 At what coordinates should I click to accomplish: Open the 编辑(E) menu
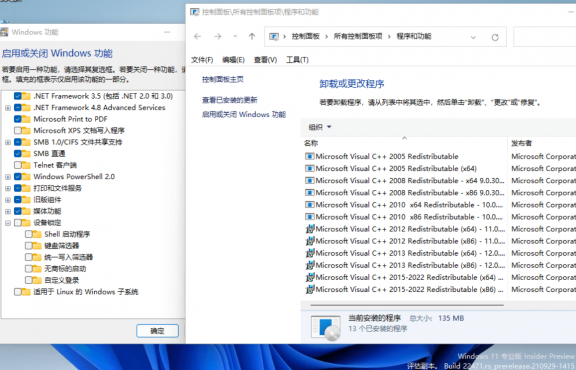tap(233, 60)
